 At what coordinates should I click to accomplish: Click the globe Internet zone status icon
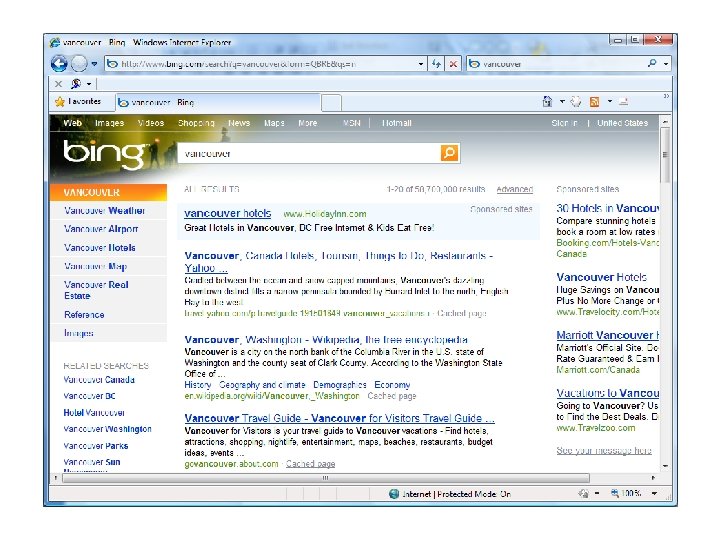(x=394, y=494)
